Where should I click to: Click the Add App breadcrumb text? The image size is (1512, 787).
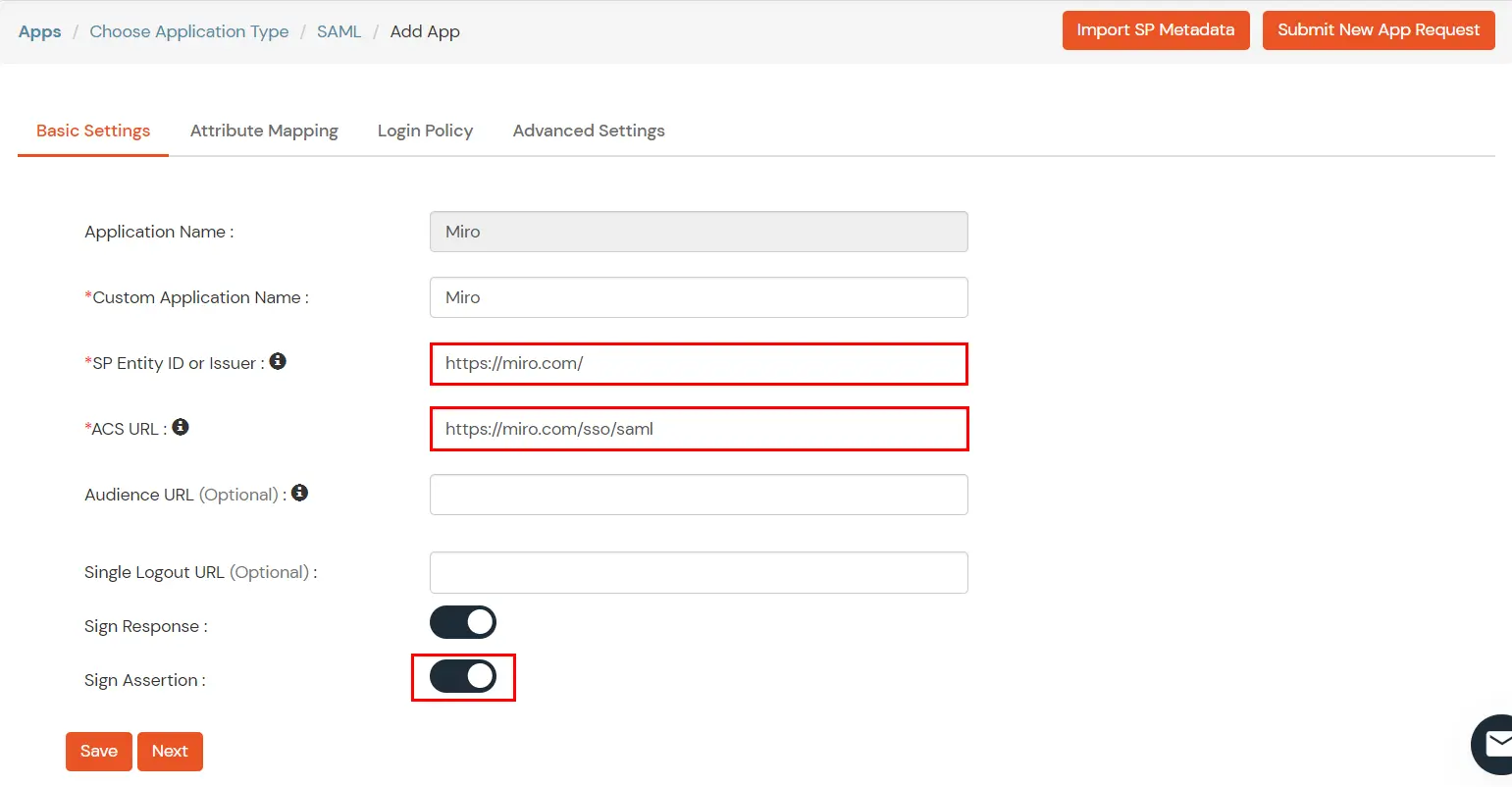[x=425, y=31]
